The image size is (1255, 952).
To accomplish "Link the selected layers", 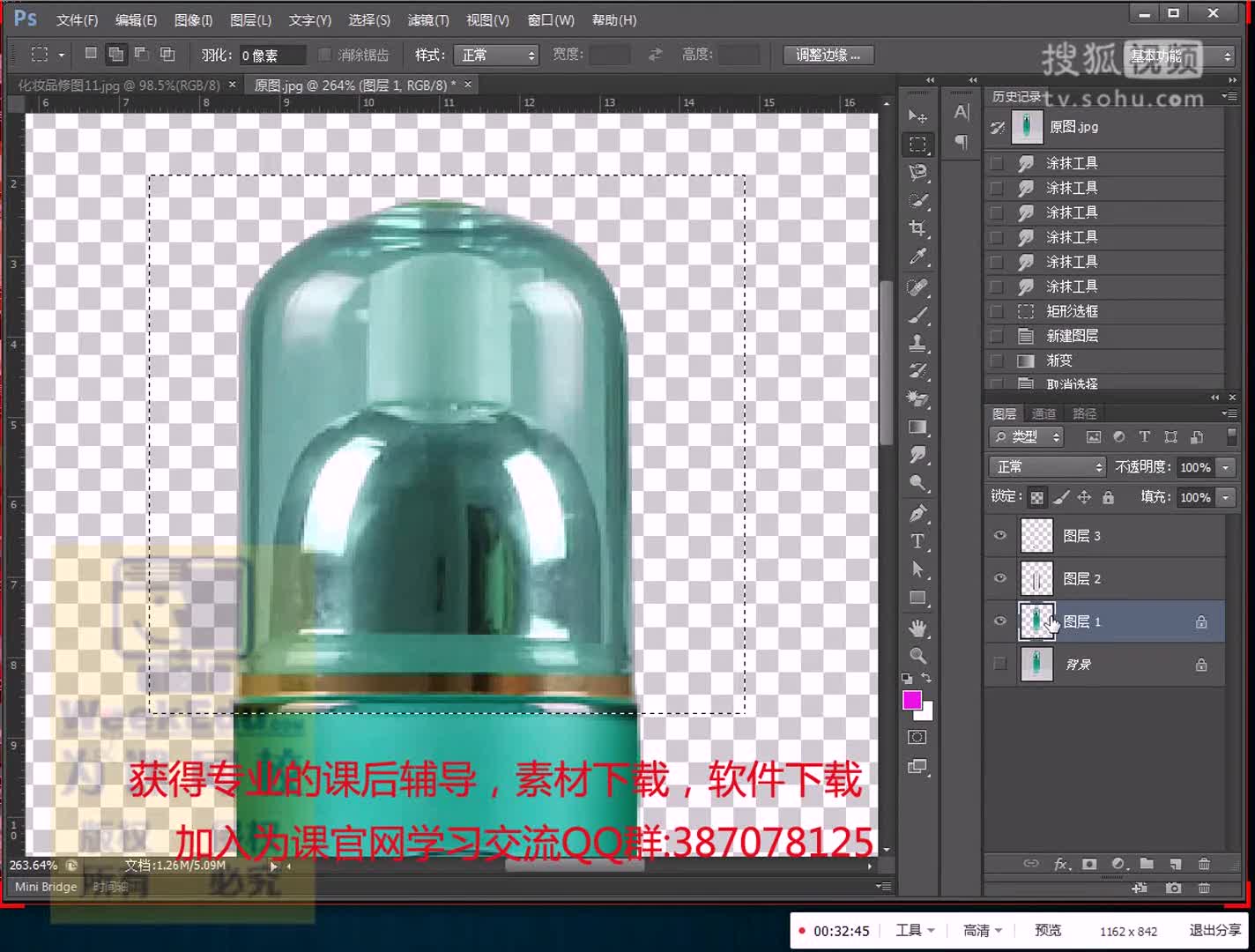I will pos(1030,864).
